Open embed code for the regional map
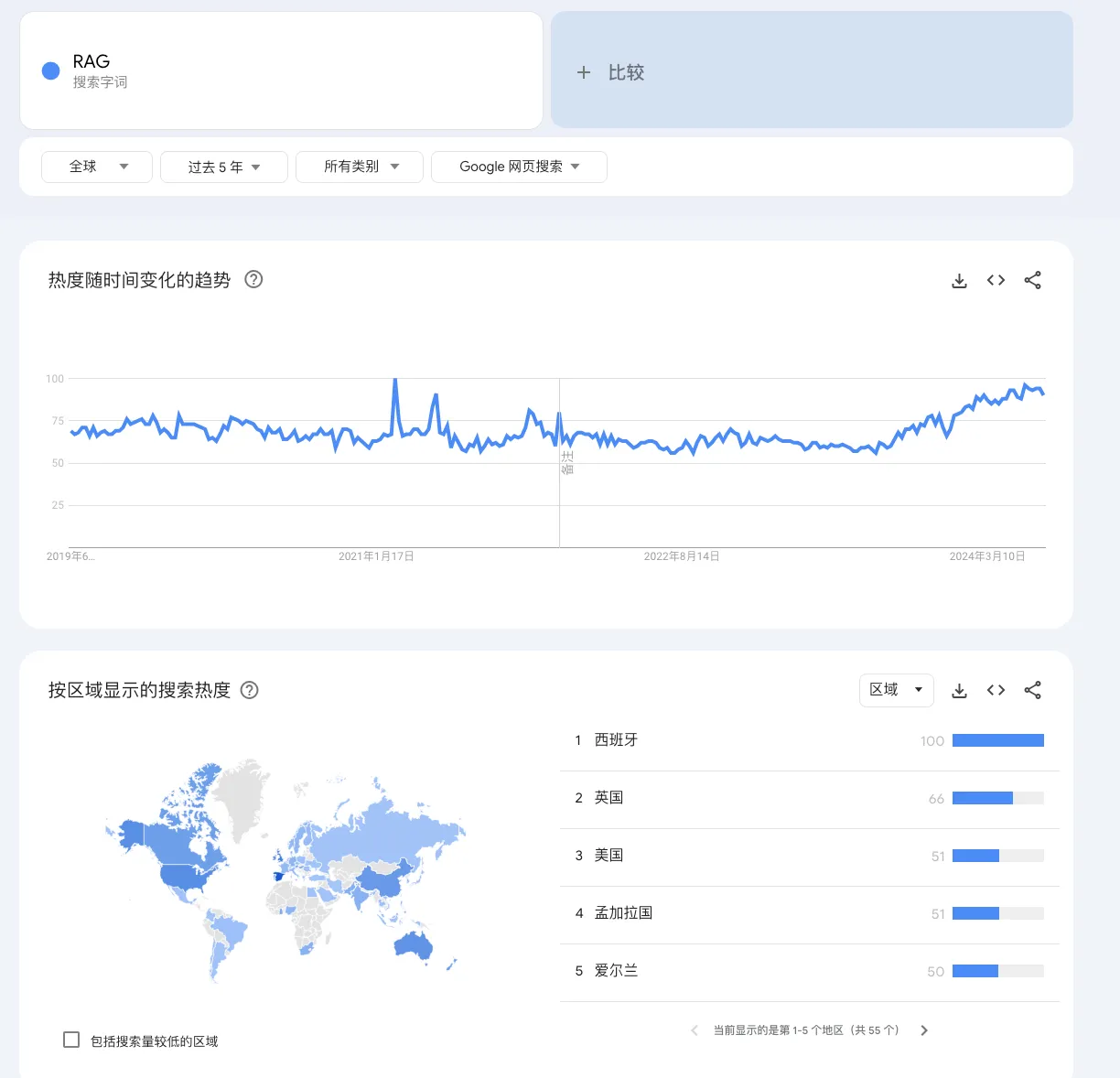 [x=996, y=690]
